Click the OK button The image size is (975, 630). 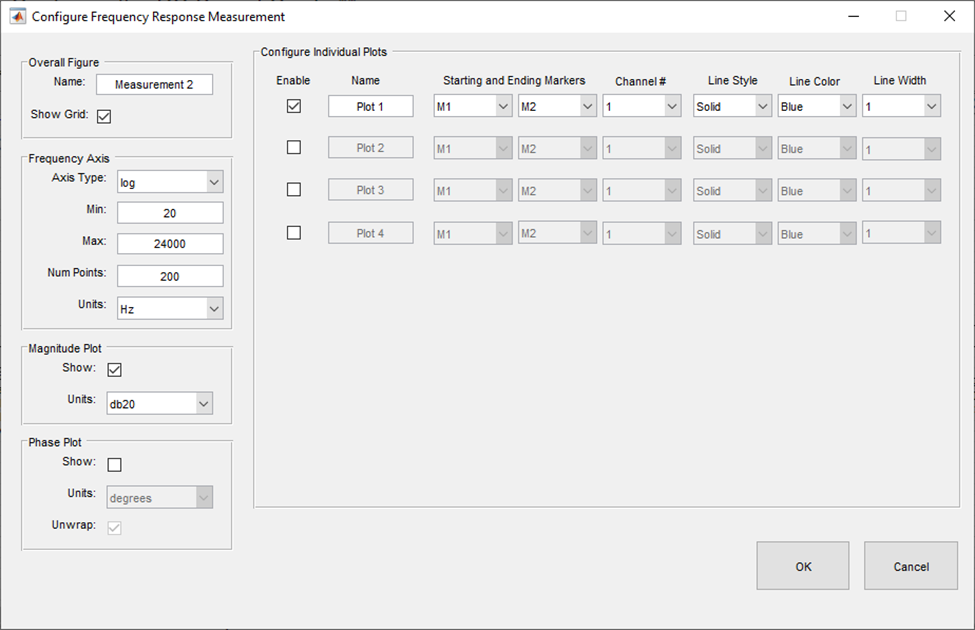click(x=802, y=565)
